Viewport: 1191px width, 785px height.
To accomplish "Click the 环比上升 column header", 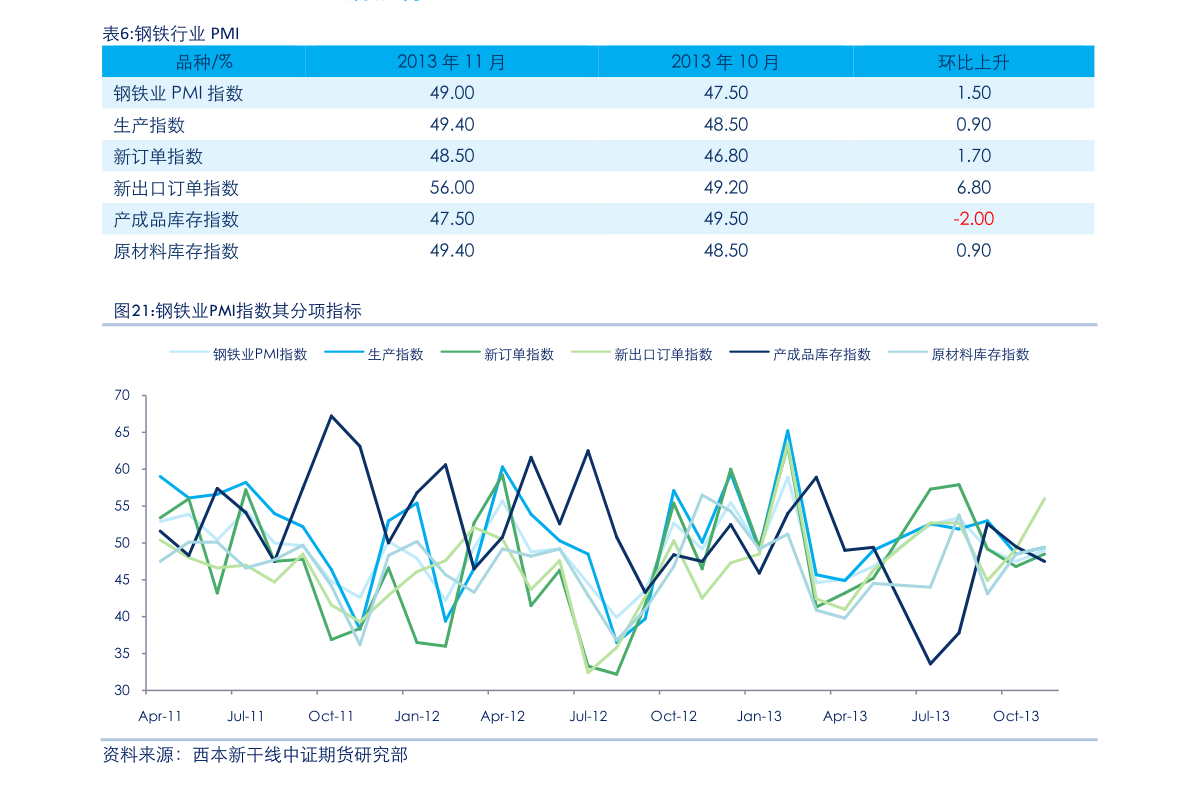I will (x=973, y=62).
